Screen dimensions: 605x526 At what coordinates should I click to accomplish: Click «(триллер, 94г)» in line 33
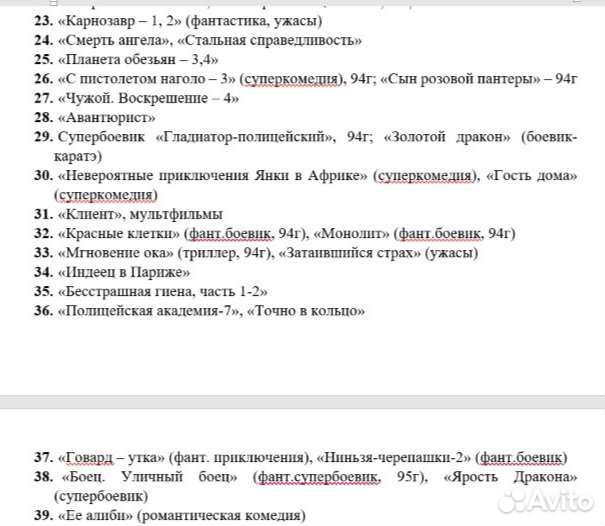click(226, 253)
